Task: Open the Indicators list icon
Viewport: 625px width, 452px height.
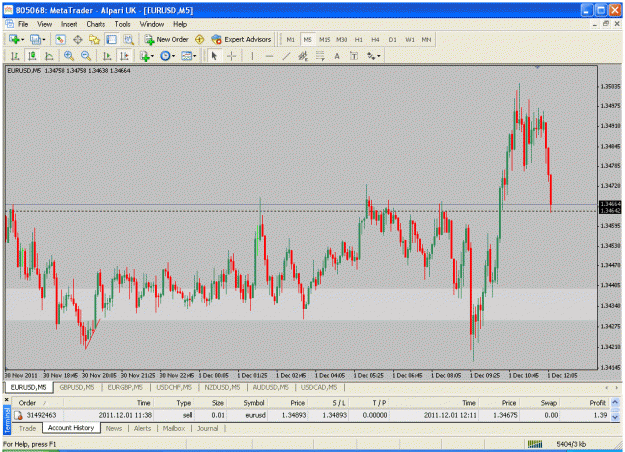Action: (144, 56)
